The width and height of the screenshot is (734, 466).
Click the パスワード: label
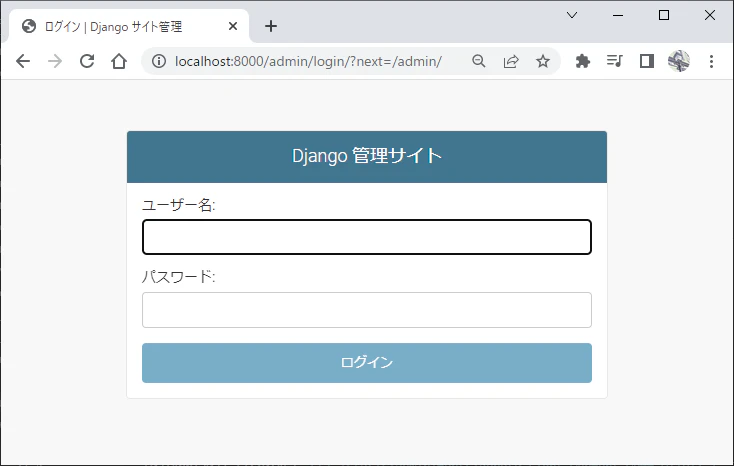(179, 277)
